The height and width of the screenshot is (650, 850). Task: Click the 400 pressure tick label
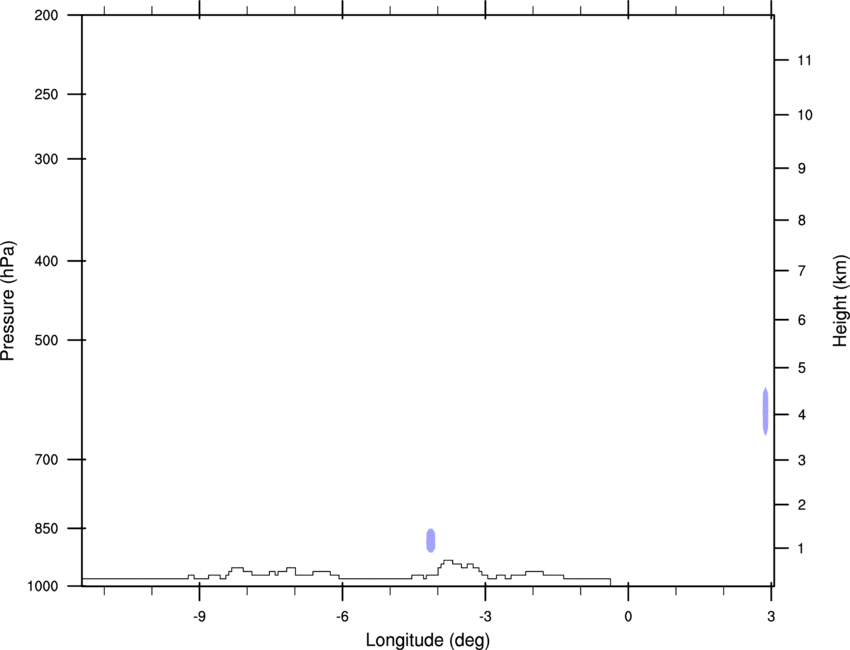tap(46, 261)
